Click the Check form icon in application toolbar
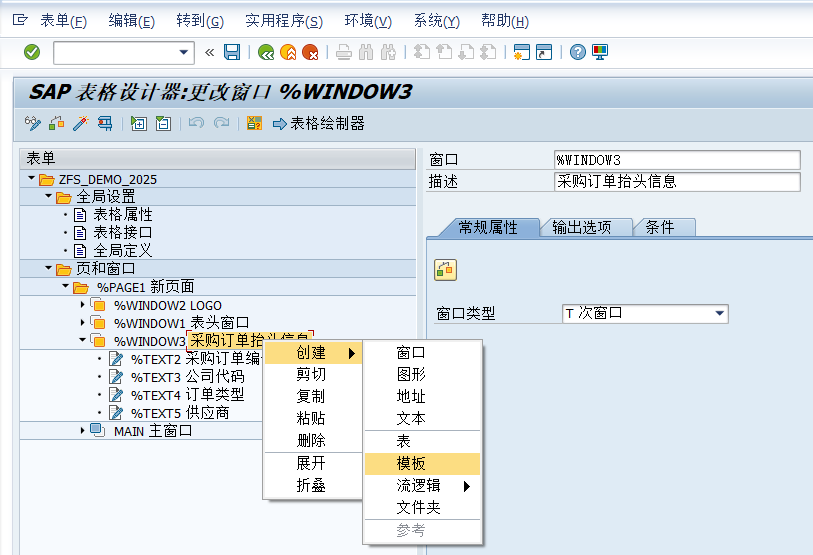Viewport: 813px width, 555px height. pyautogui.click(x=57, y=123)
